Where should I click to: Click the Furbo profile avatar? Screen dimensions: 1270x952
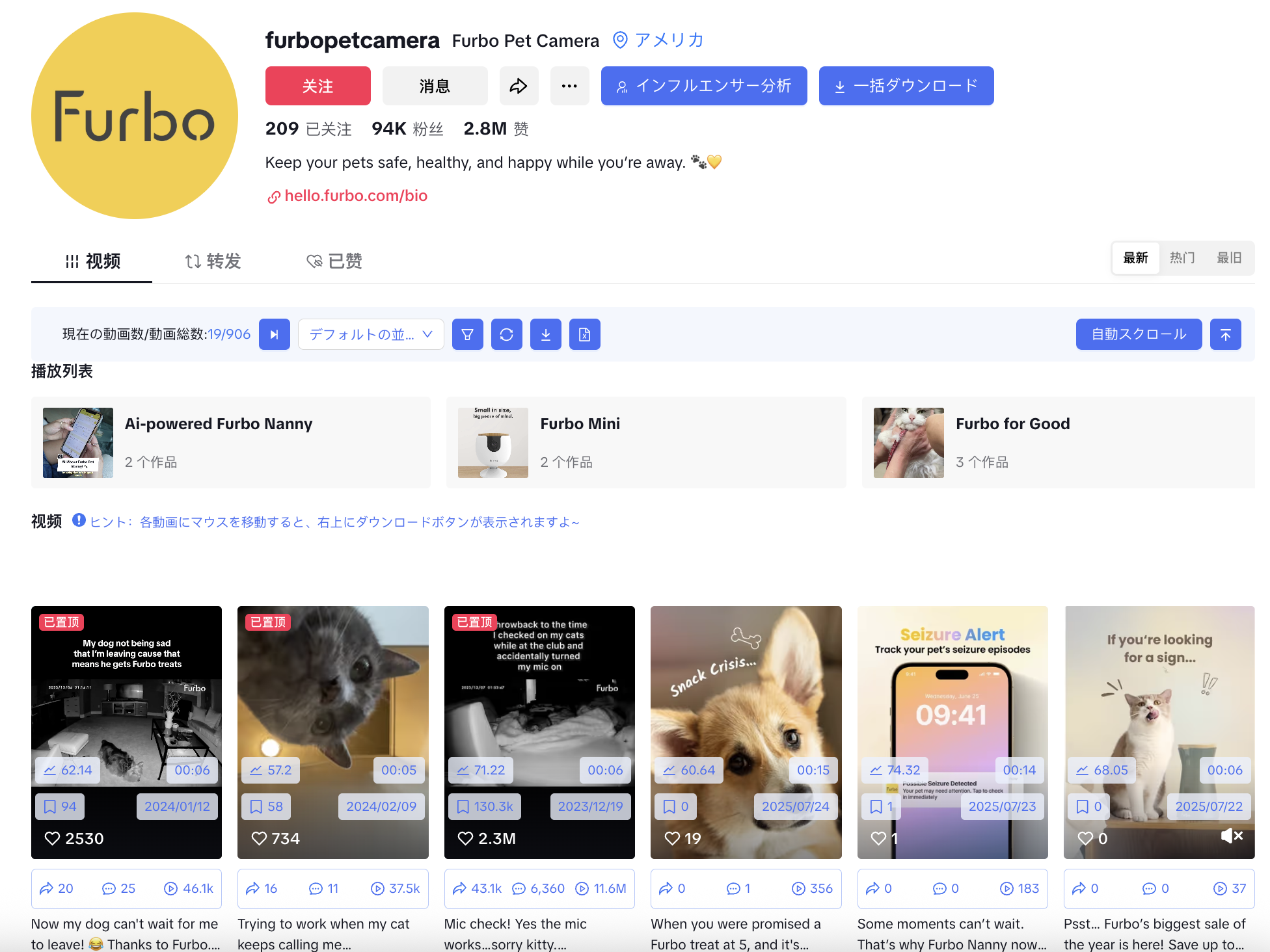coord(135,116)
